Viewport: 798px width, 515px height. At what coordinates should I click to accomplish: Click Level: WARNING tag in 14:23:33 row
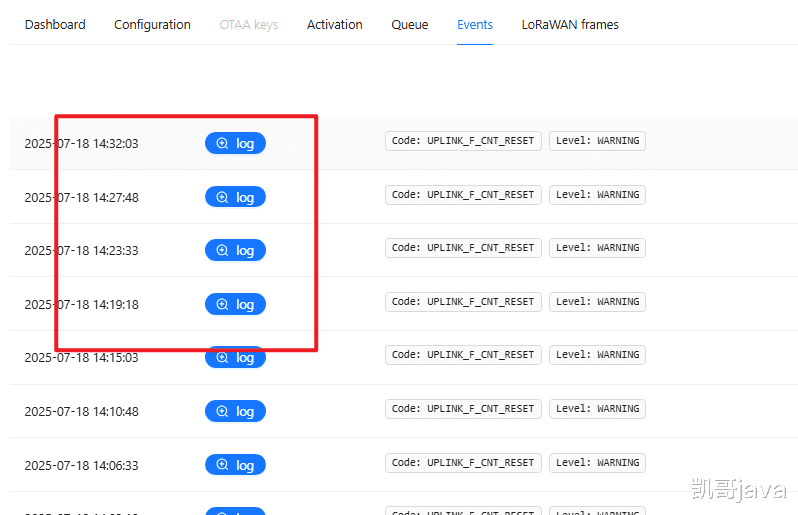click(x=597, y=248)
